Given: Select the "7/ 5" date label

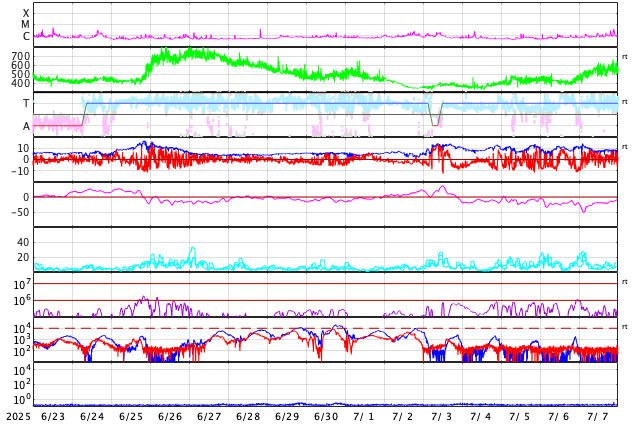Looking at the screenshot, I should tap(520, 417).
